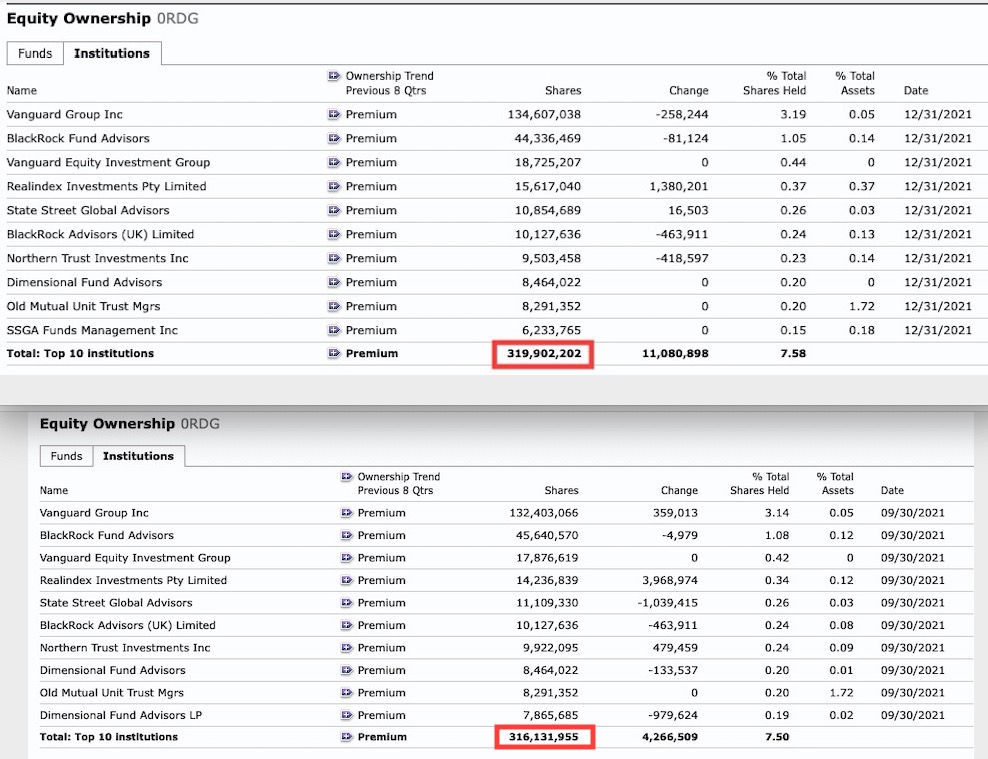Click the Ownership Trend header icon, top table

334,76
